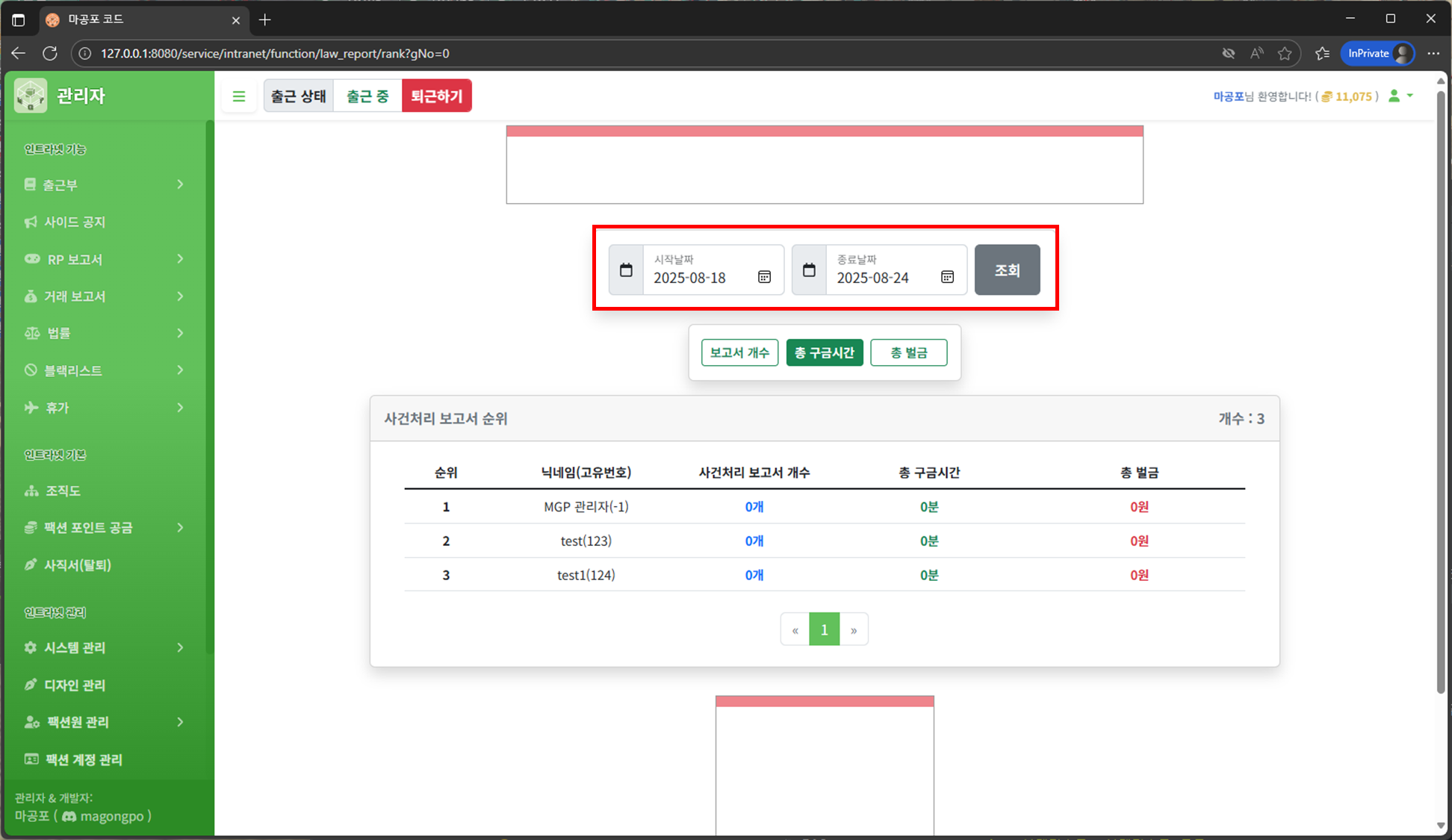Open the browser favorites list icon
Screen dimensions: 1452x840
[x=1323, y=53]
